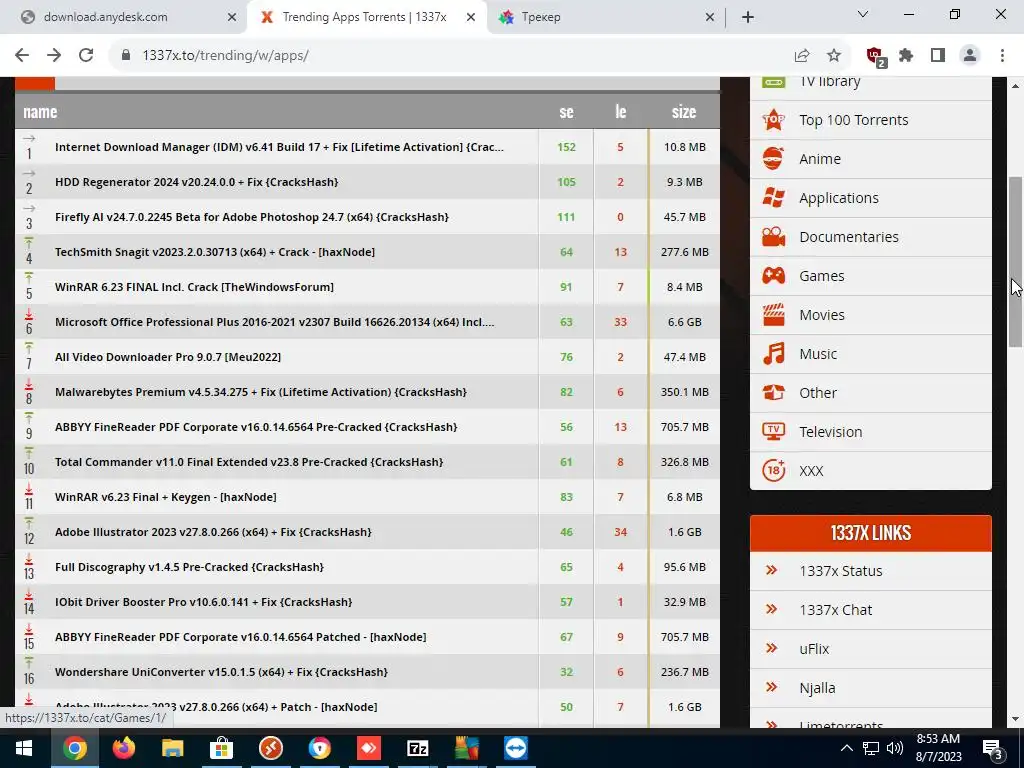
Task: Open WinRAR 6.23 FINAL Incl. Crack link
Action: click(194, 287)
